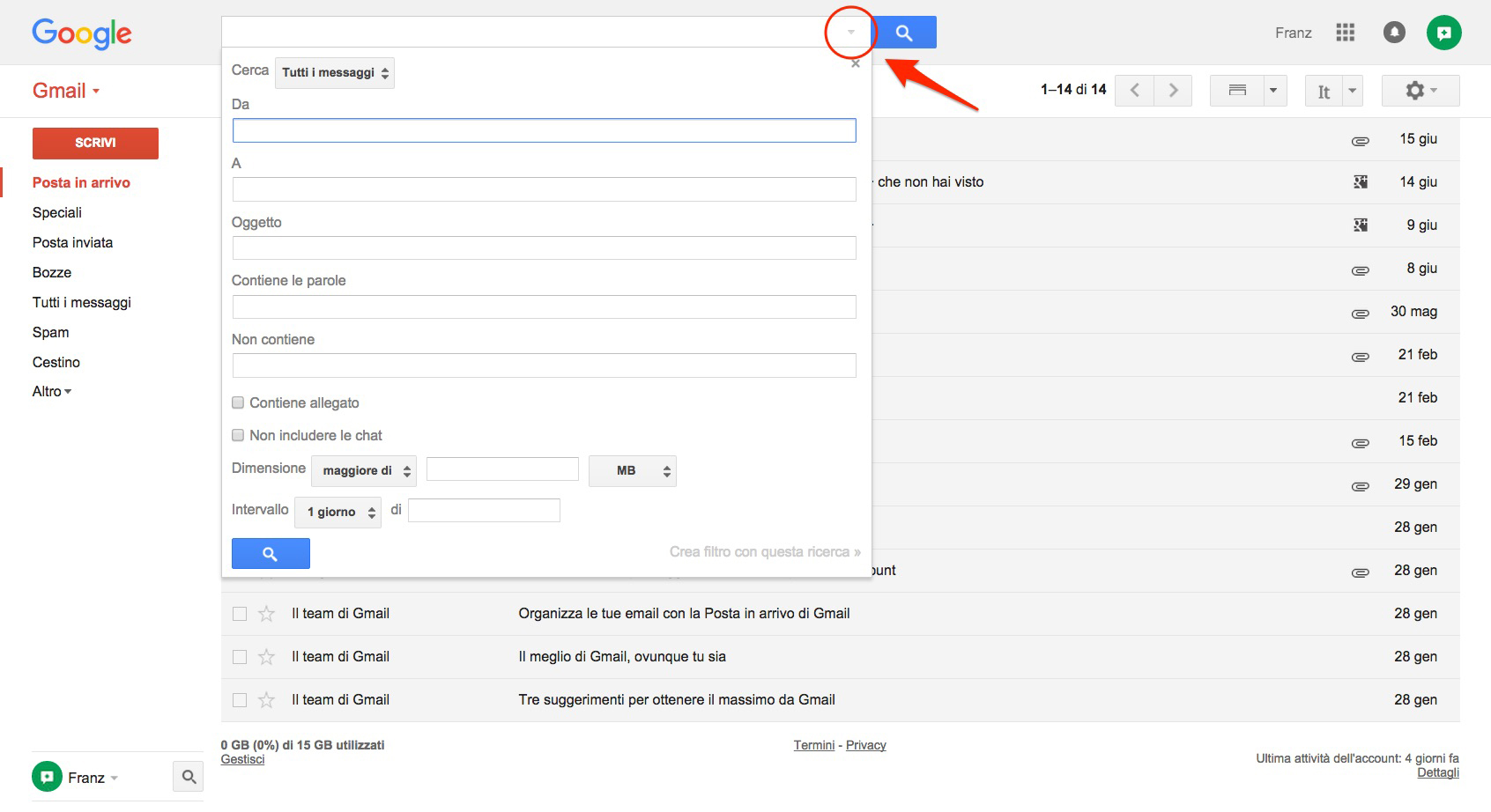Viewport: 1491px width, 812px height.
Task: Open Spam folder
Action: pyautogui.click(x=50, y=332)
